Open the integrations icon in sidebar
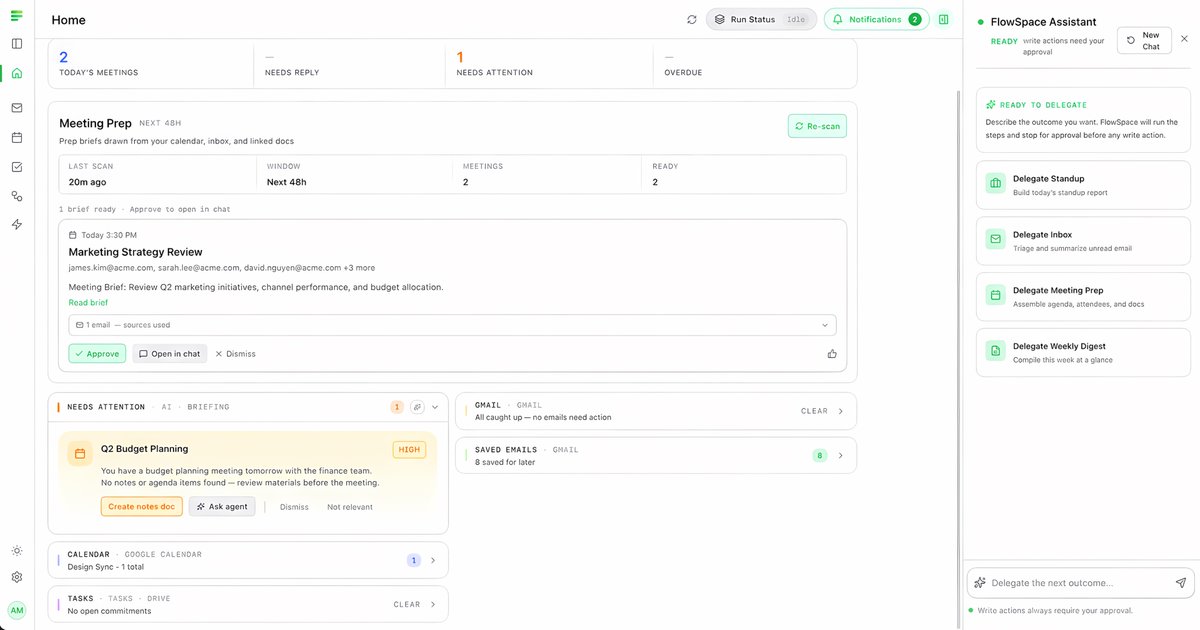This screenshot has height=630, width=1200. 17,196
